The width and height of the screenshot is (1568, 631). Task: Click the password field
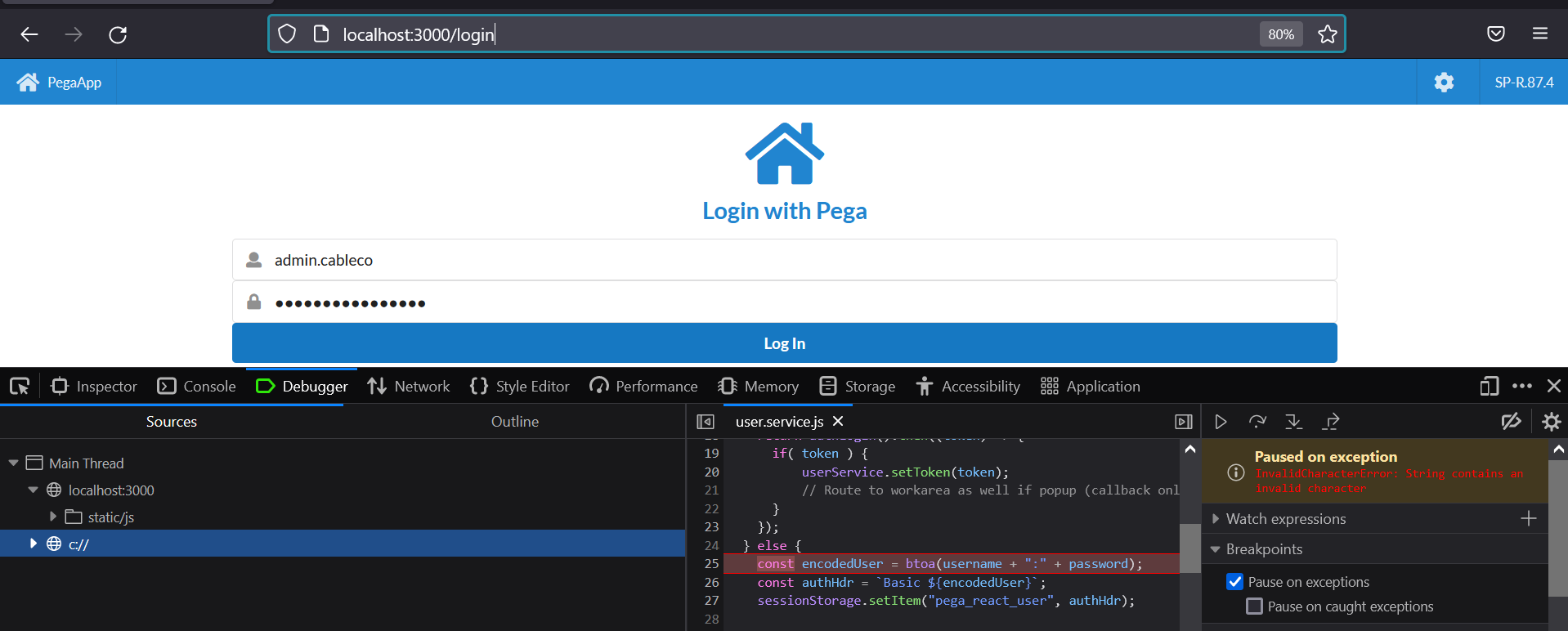point(785,302)
